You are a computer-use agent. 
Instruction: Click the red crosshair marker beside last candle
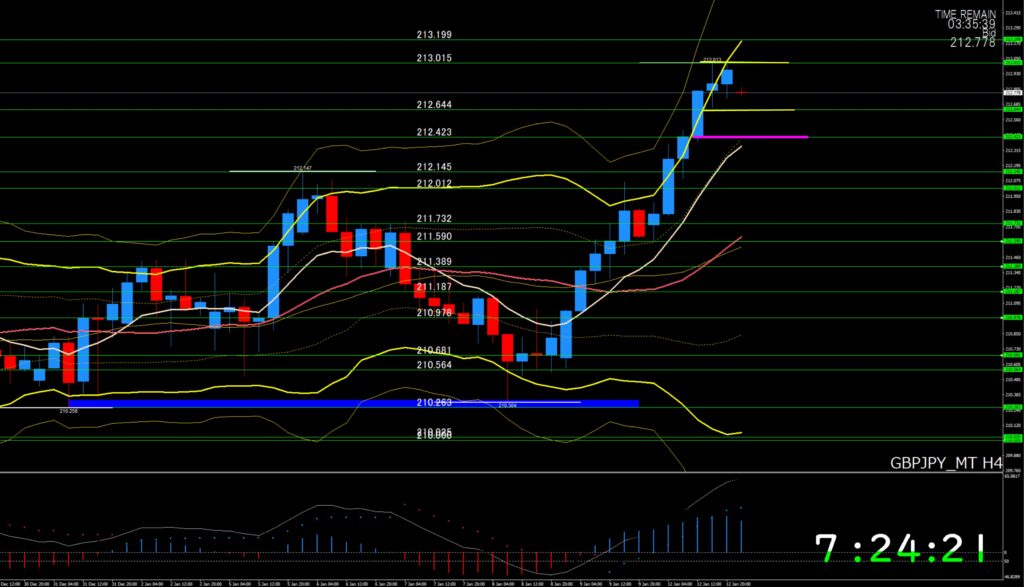coord(742,91)
